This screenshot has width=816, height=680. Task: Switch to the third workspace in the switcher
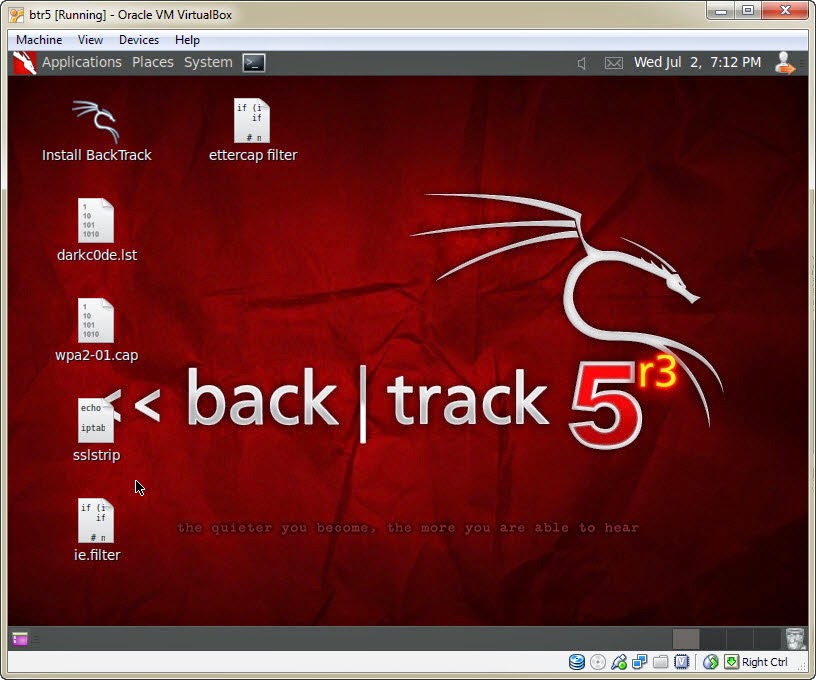pyautogui.click(x=740, y=638)
